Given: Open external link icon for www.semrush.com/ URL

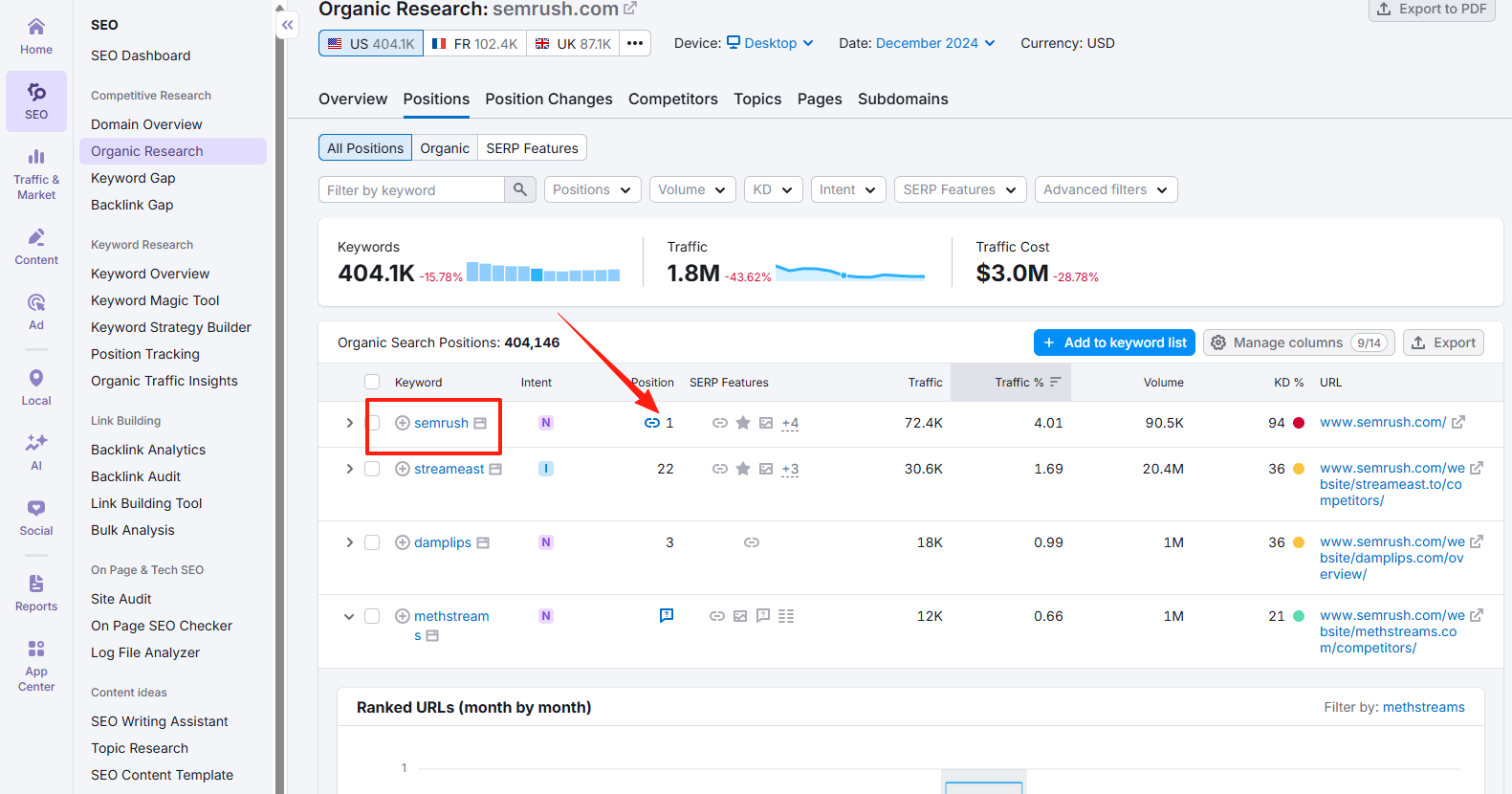Looking at the screenshot, I should pyautogui.click(x=1458, y=422).
